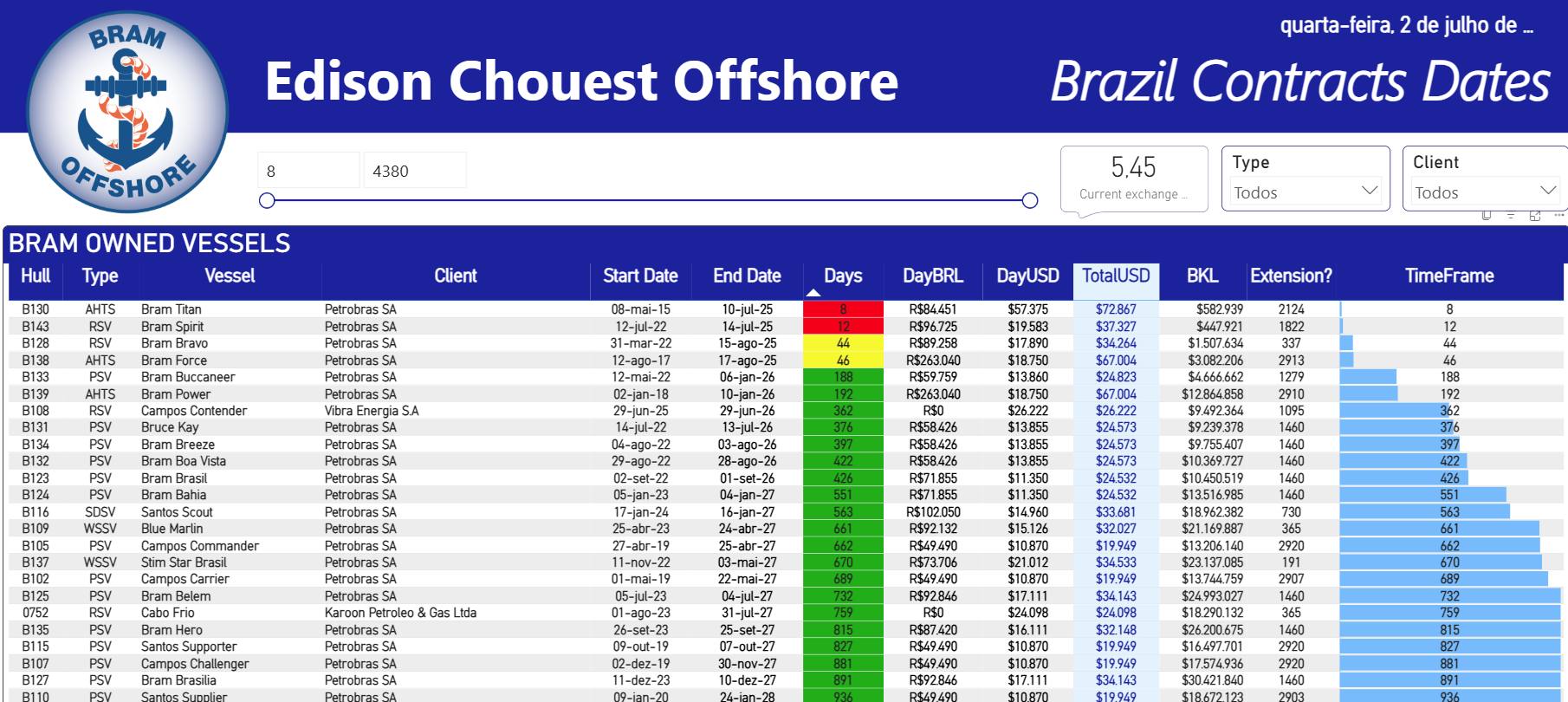
Task: Grab the left handle of days slider
Action: 267,201
